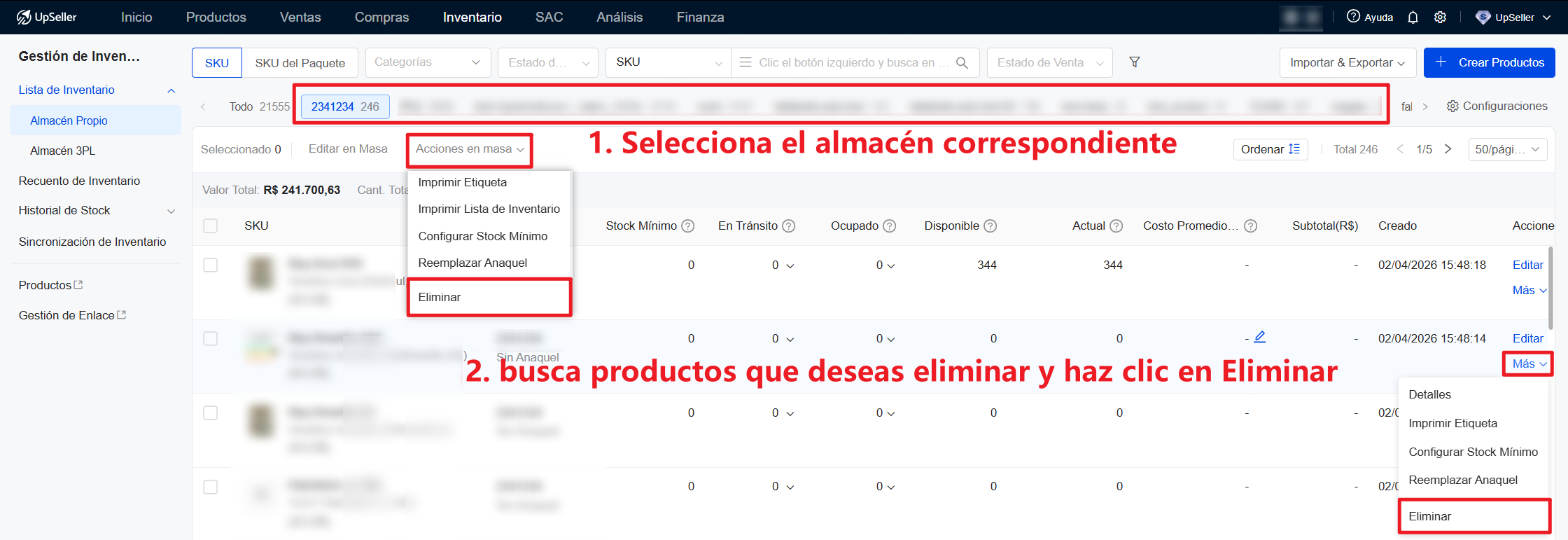Open Importar & Exportar dropdown
This screenshot has width=1568, height=540.
[x=1347, y=62]
